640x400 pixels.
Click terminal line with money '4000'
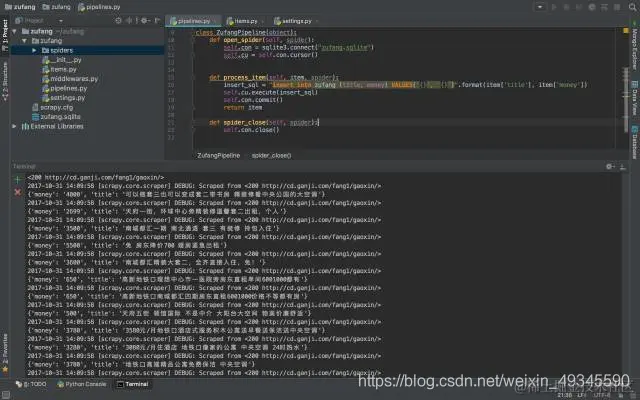176,194
